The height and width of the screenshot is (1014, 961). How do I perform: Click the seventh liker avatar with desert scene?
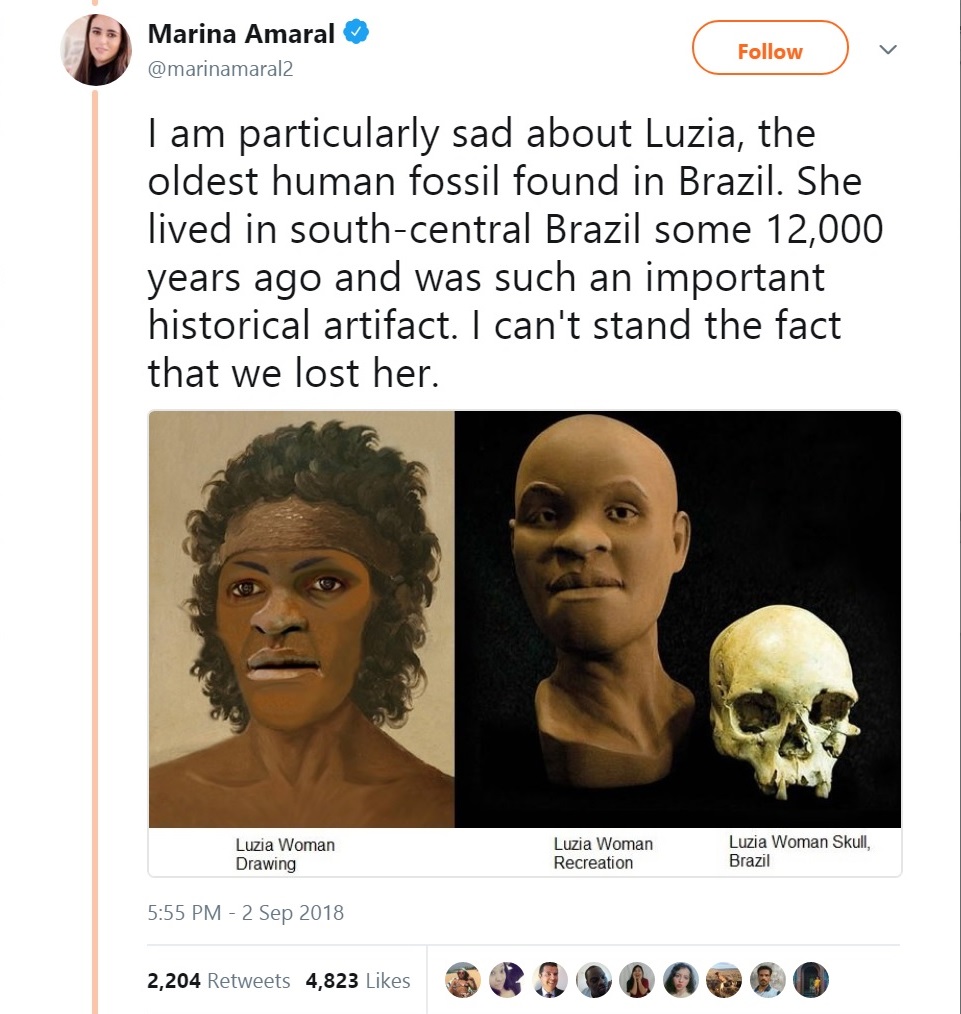coord(724,981)
